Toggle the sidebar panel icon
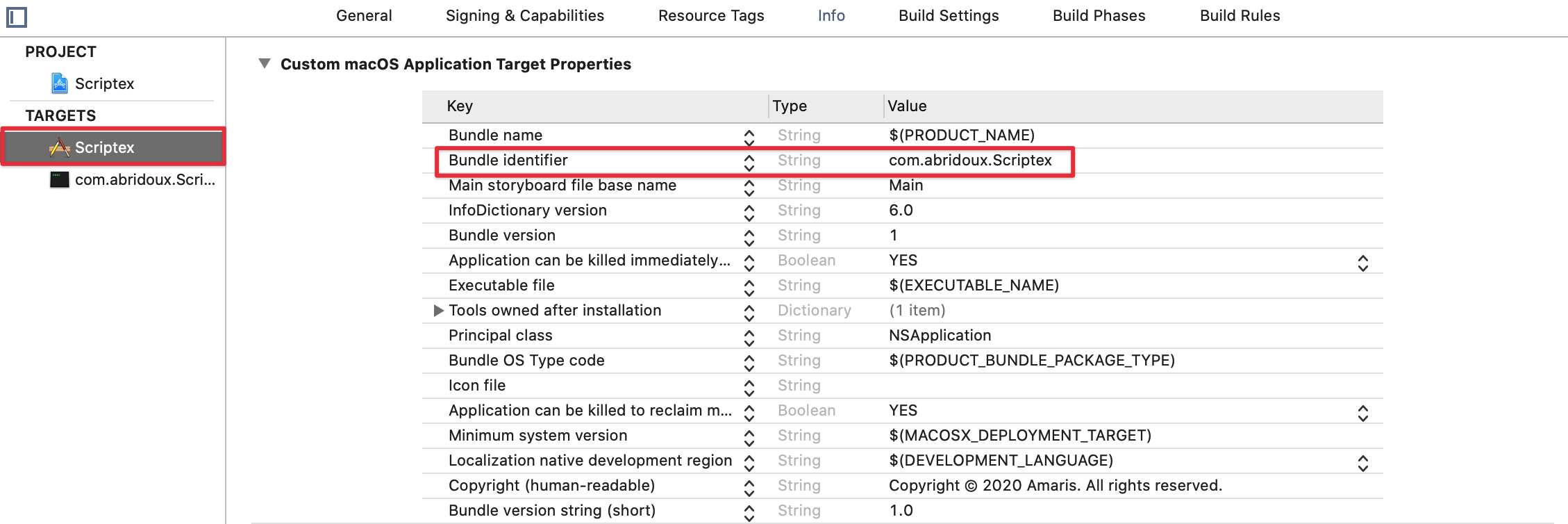The width and height of the screenshot is (1568, 524). point(16,17)
